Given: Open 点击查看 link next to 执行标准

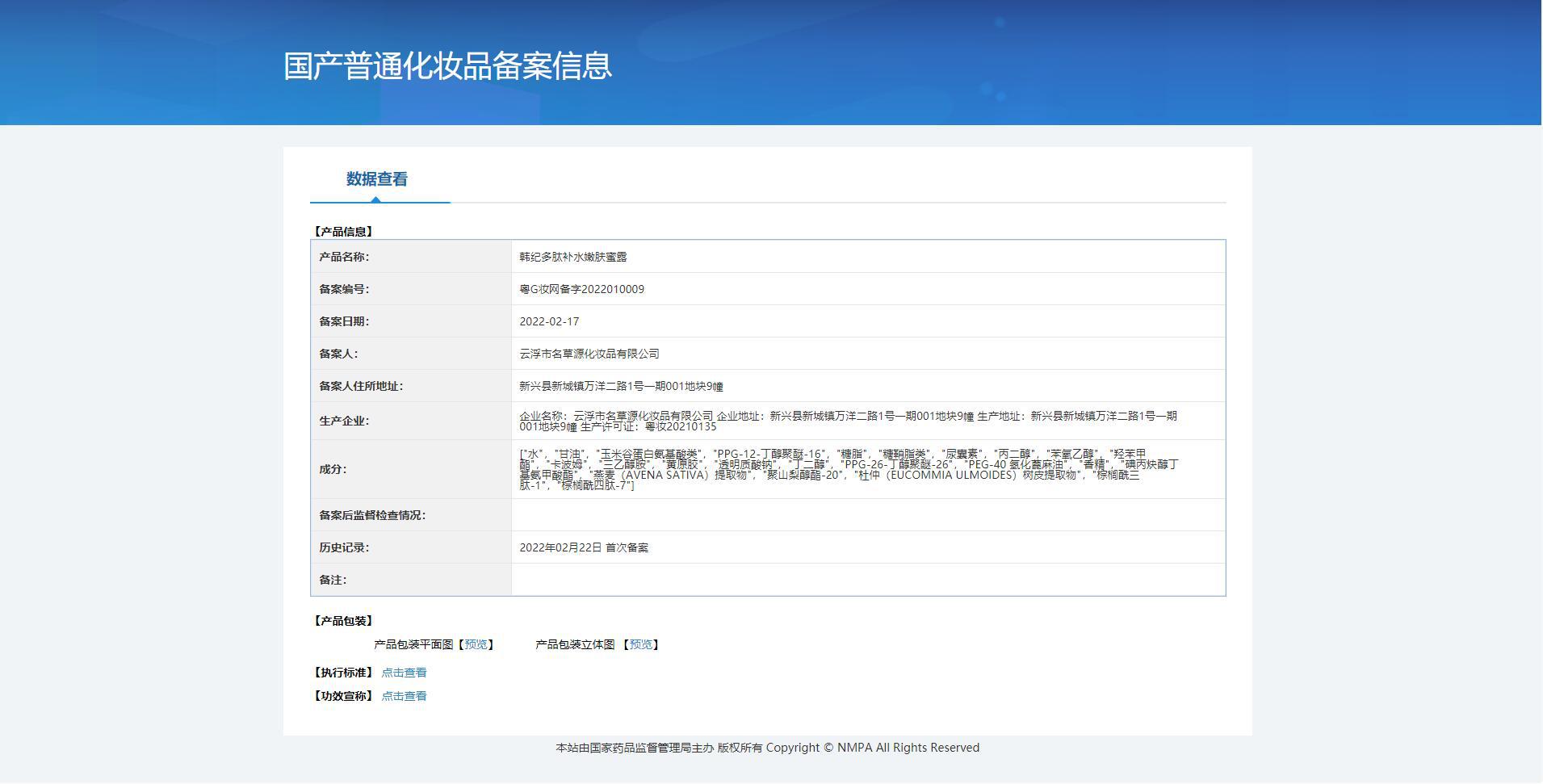Looking at the screenshot, I should pos(404,673).
